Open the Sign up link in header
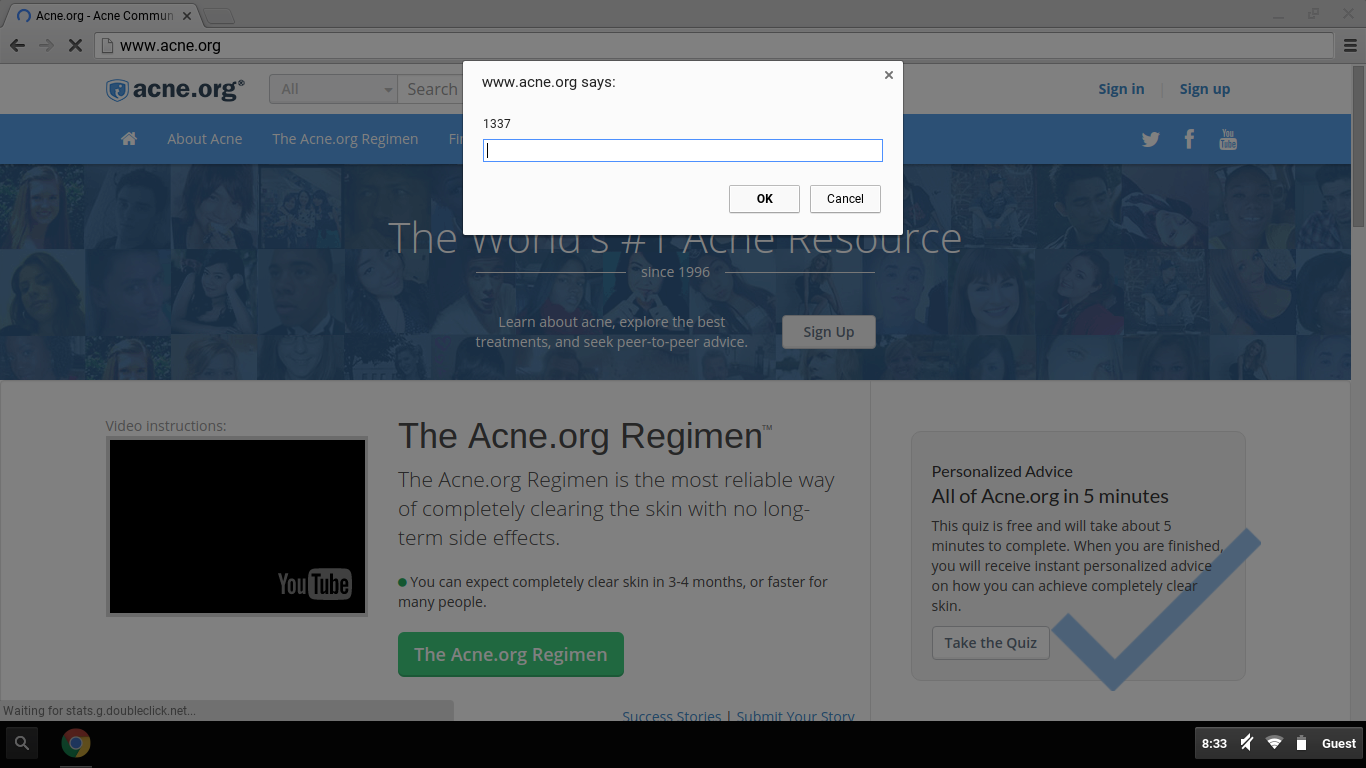This screenshot has height=768, width=1366. (x=1205, y=89)
